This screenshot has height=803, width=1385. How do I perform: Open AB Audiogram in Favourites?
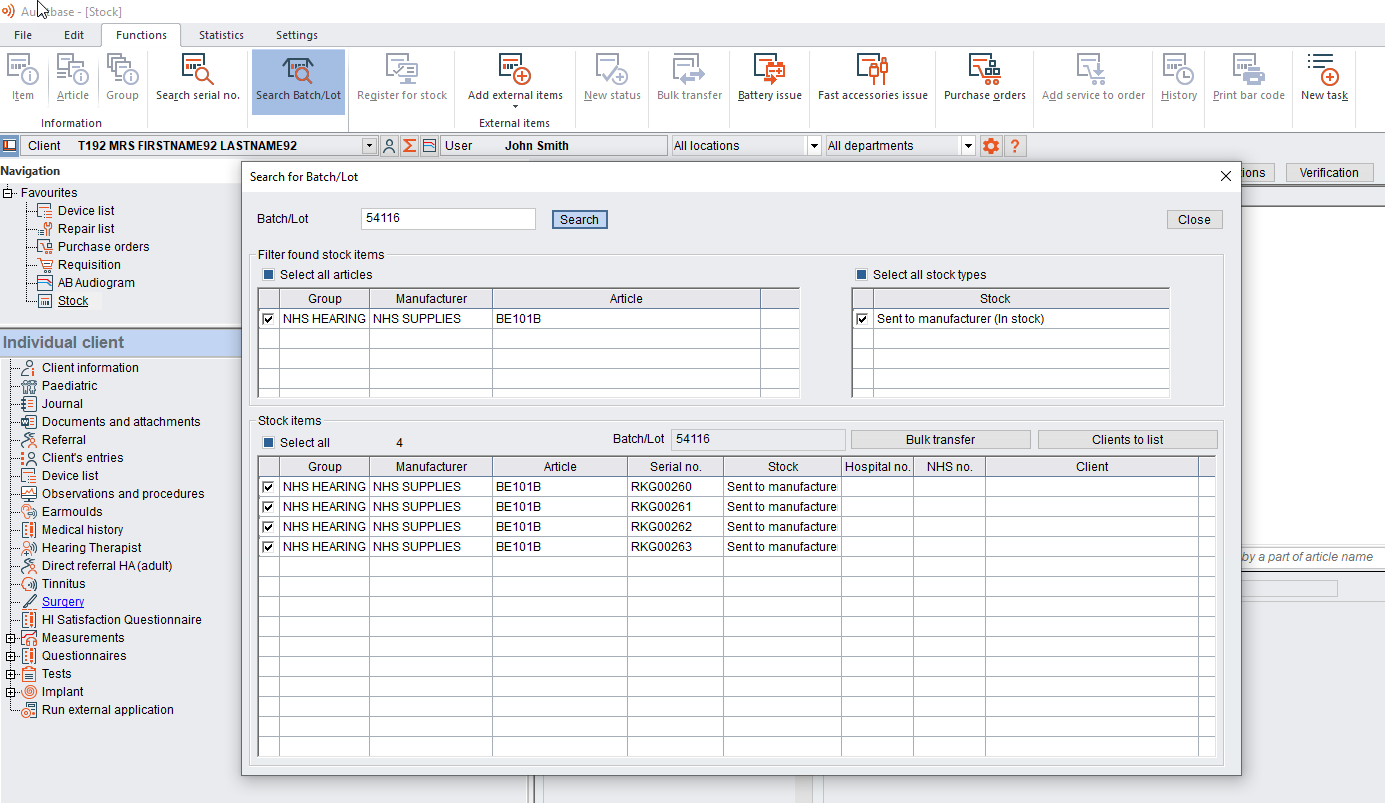coord(96,283)
